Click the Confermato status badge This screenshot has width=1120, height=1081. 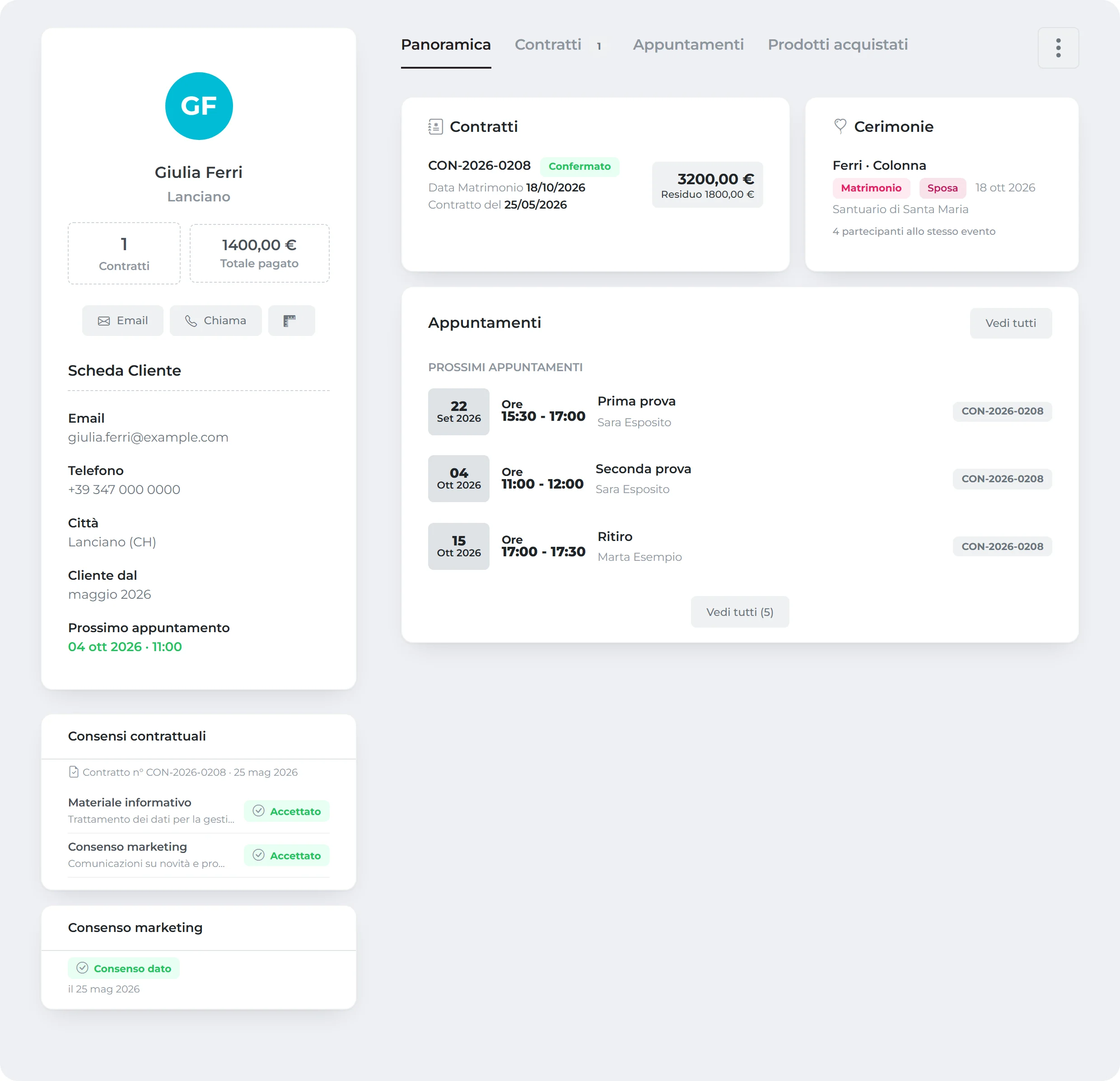pos(579,166)
